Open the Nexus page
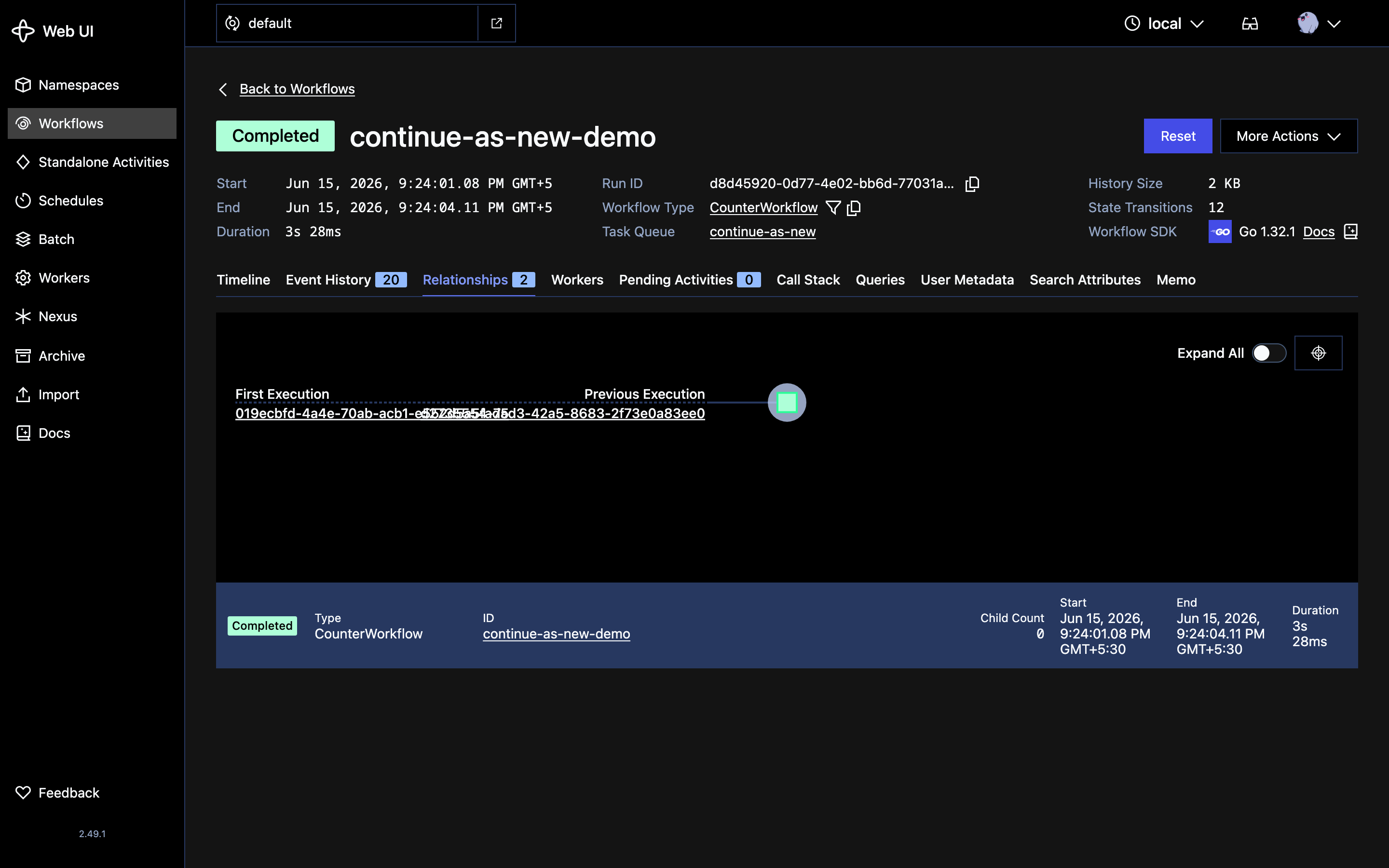Viewport: 1389px width, 868px height. 92,316
